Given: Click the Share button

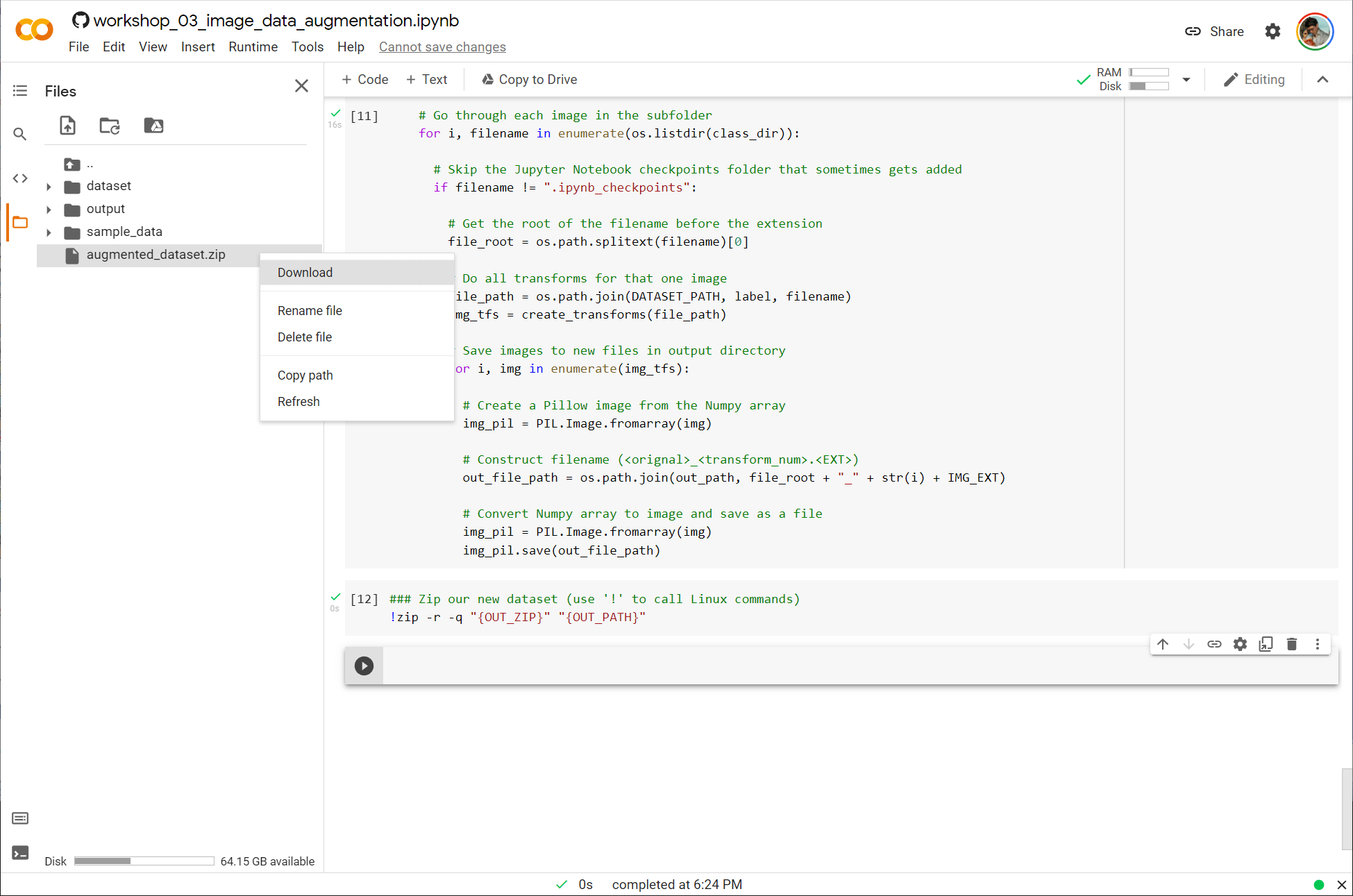Looking at the screenshot, I should pyautogui.click(x=1213, y=31).
